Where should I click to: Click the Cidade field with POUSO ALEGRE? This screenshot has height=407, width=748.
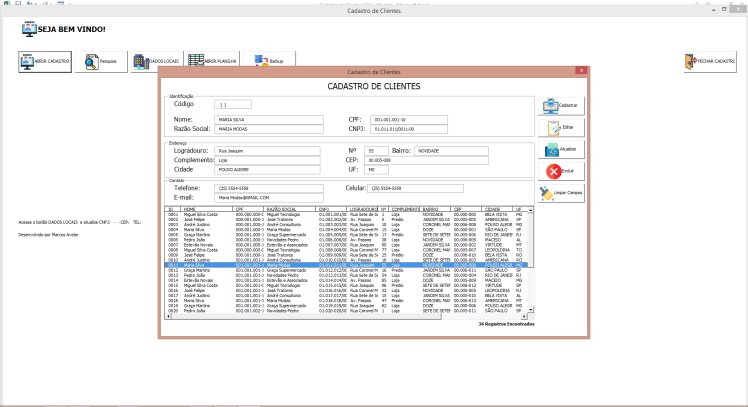point(267,169)
